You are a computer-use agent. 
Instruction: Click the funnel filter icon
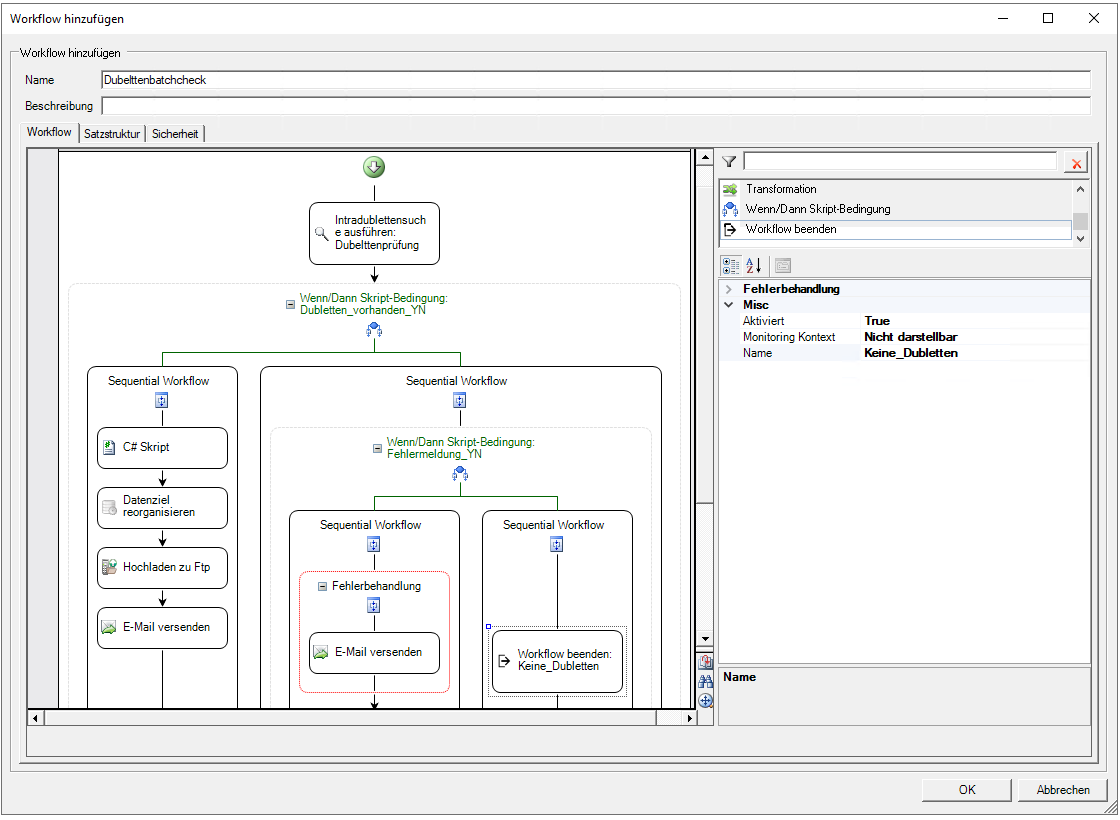[729, 161]
